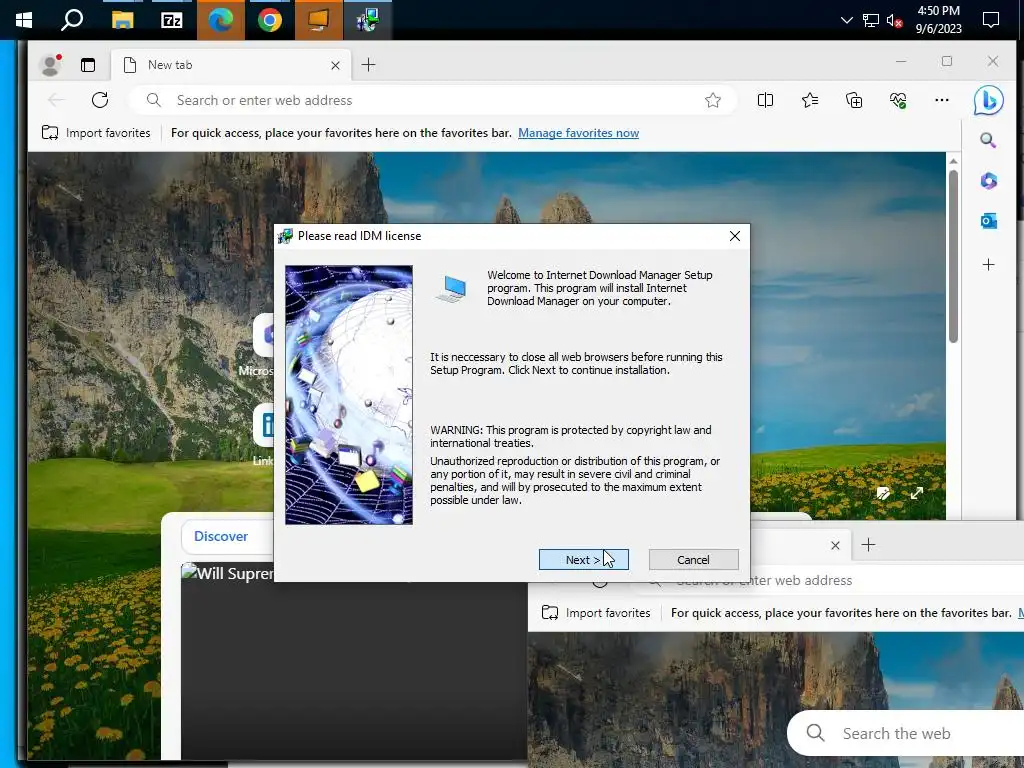Click the Edge page vertical scrollbar
The image size is (1024, 768).
[953, 256]
